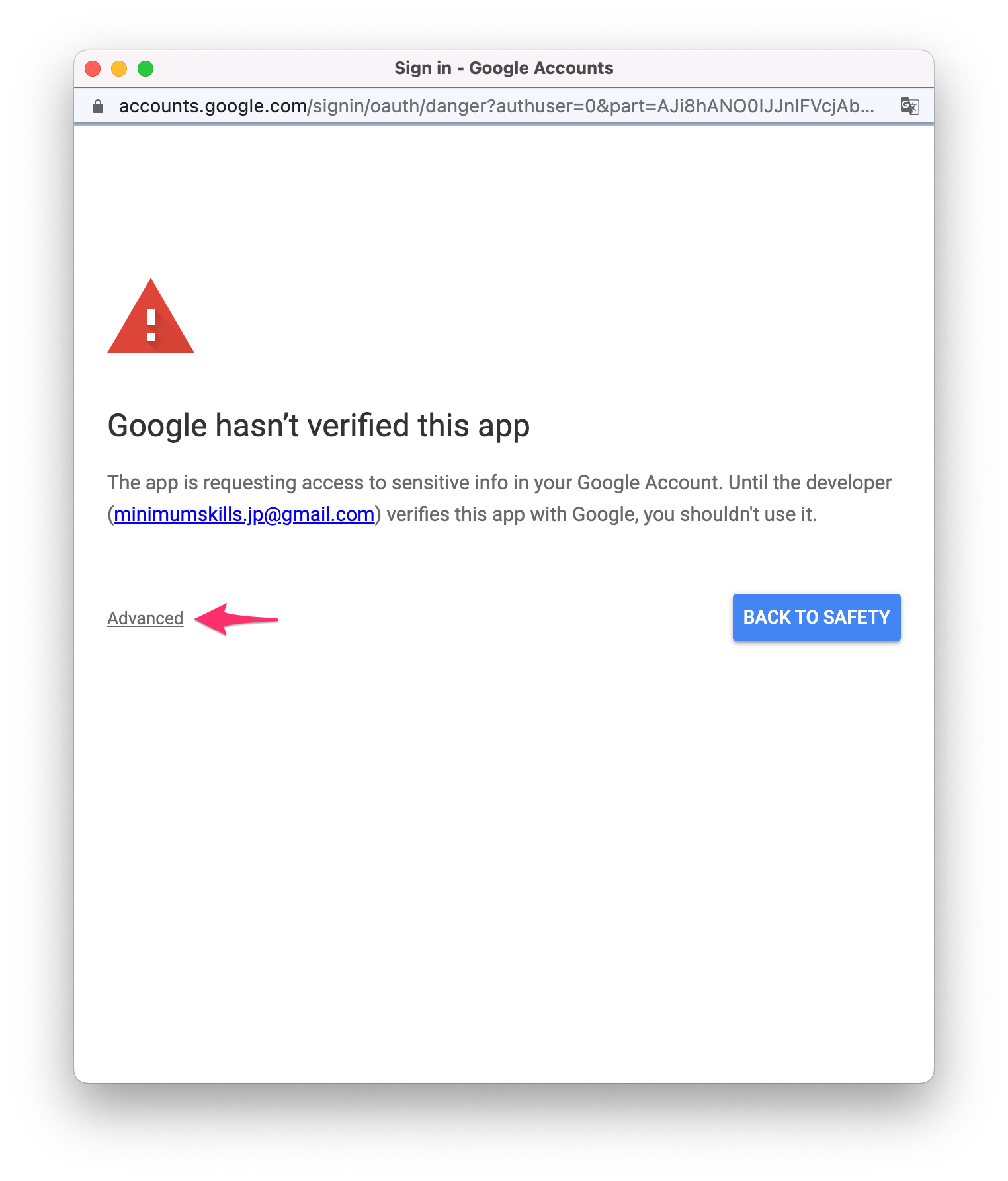Close the window with the red button
The image size is (1008, 1181).
point(93,69)
